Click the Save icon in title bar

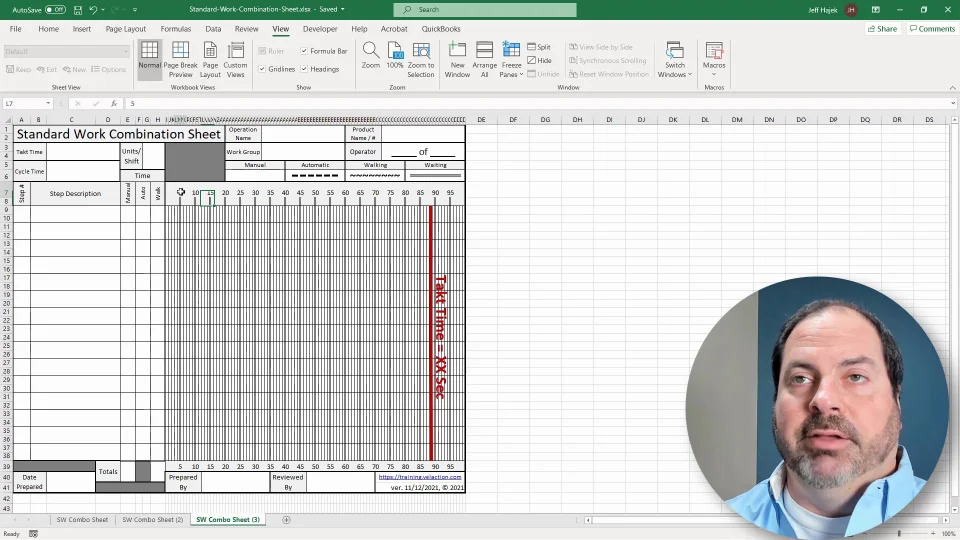coord(76,10)
